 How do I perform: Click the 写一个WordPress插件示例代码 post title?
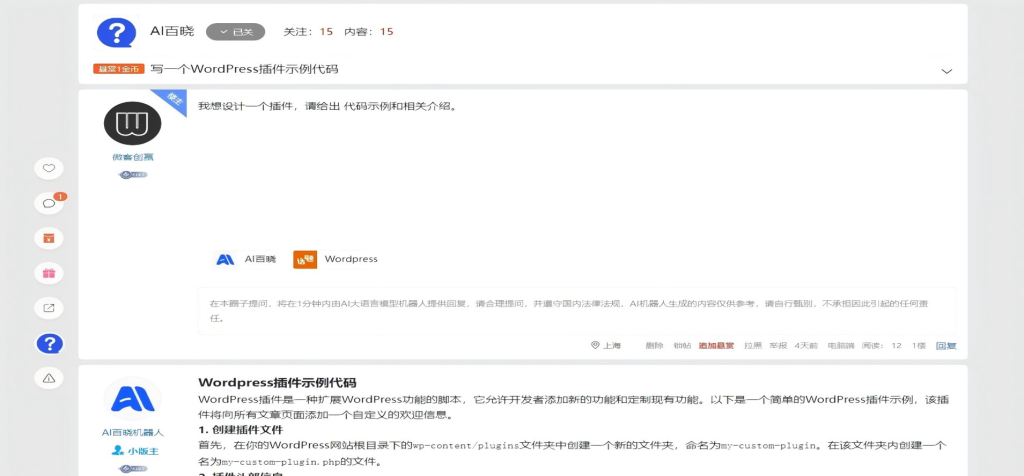pyautogui.click(x=244, y=69)
